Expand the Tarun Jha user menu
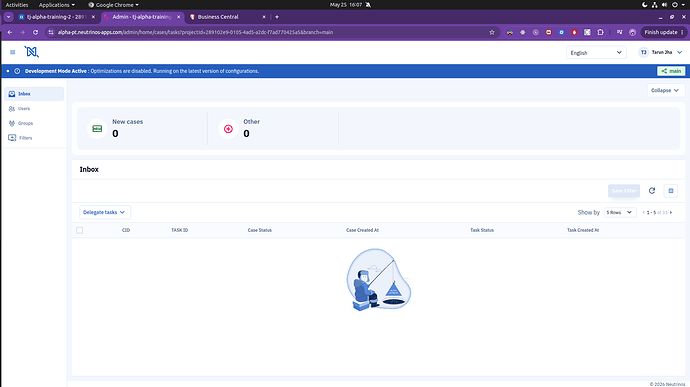The image size is (690, 387). pyautogui.click(x=679, y=52)
